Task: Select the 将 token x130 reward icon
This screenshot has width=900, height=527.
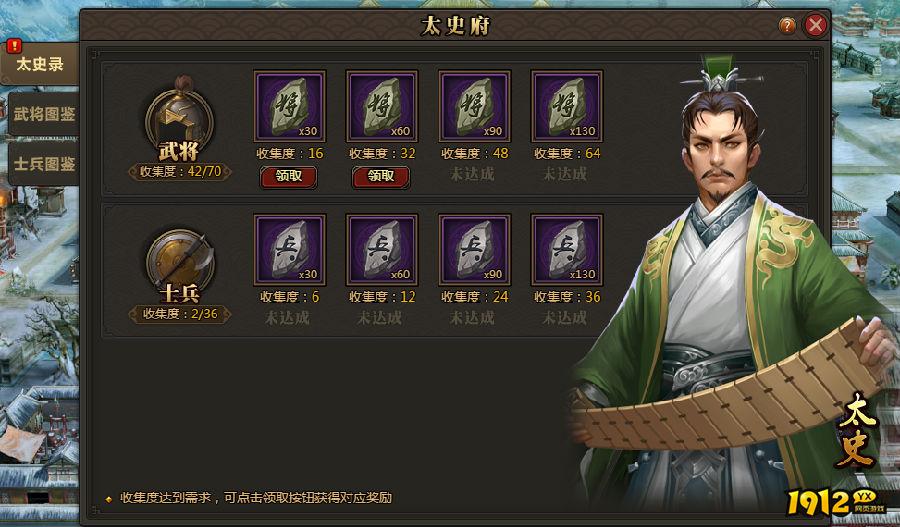Action: (x=567, y=106)
